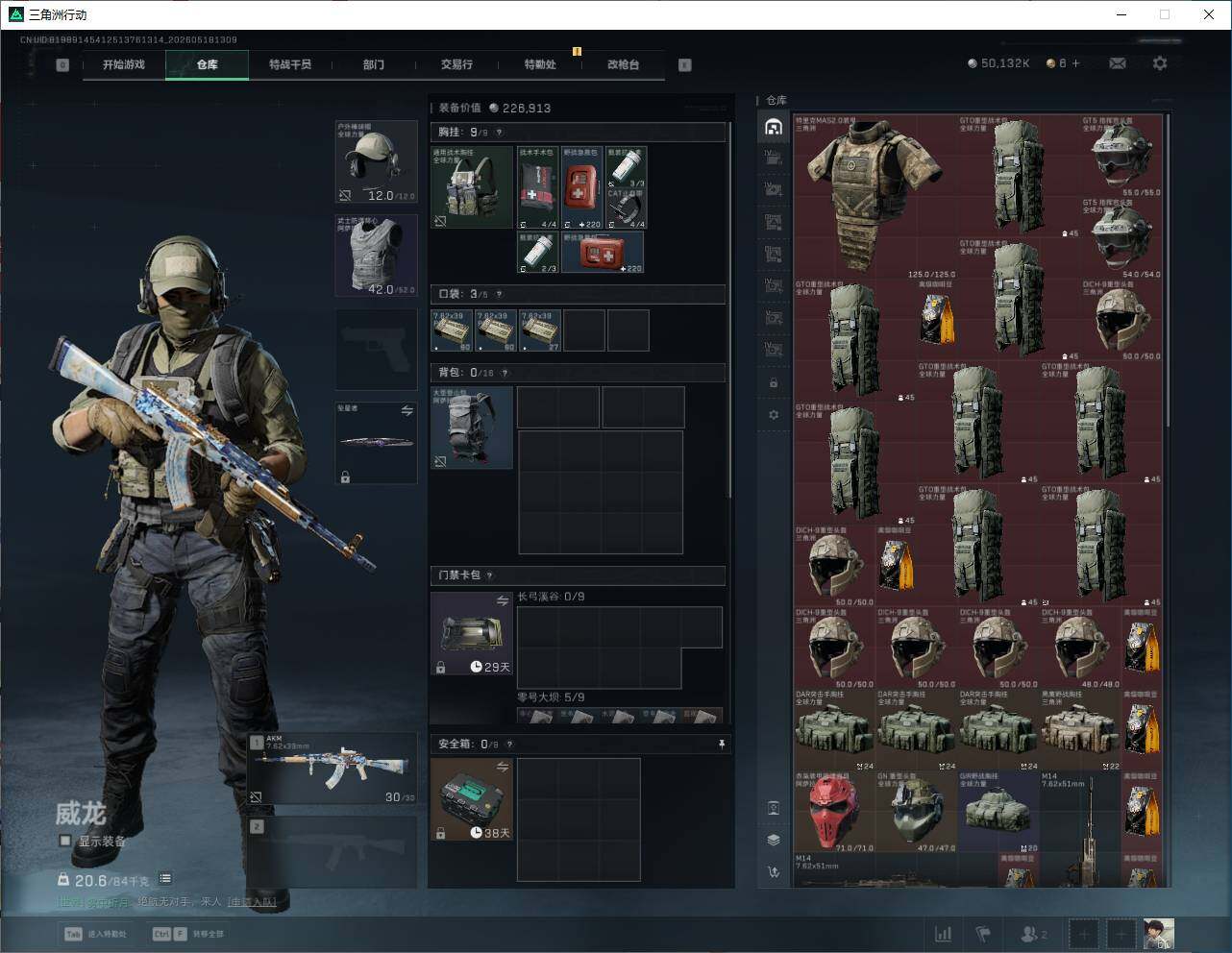This screenshot has width=1232, height=953.
Task: Open the mail inbox envelope icon
Action: [1118, 63]
